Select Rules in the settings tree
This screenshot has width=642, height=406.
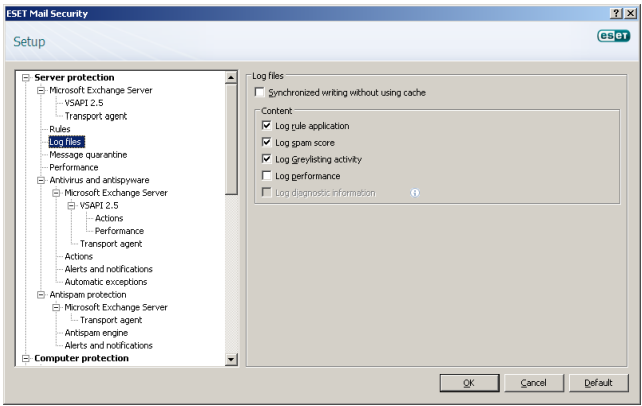pos(60,129)
